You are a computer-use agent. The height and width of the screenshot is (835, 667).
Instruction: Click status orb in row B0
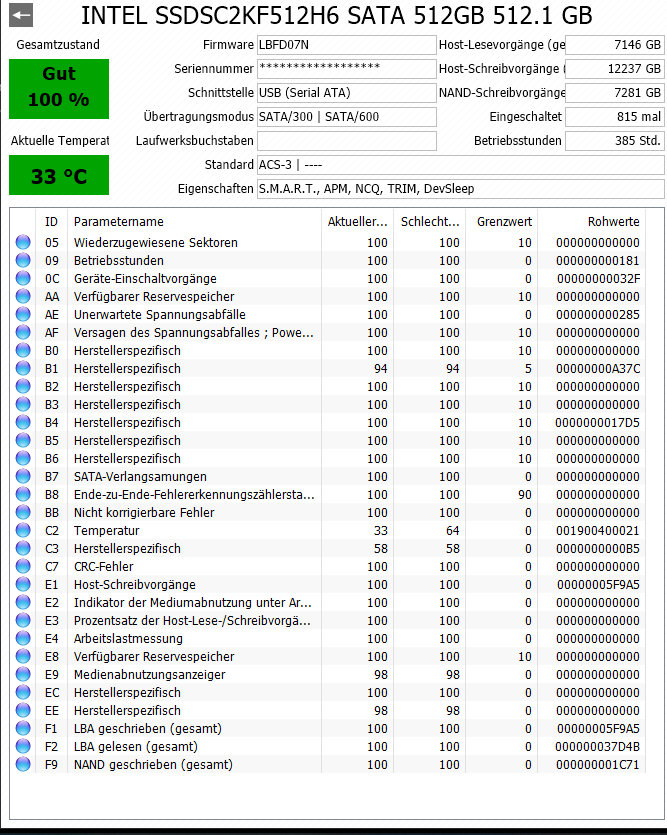click(23, 350)
